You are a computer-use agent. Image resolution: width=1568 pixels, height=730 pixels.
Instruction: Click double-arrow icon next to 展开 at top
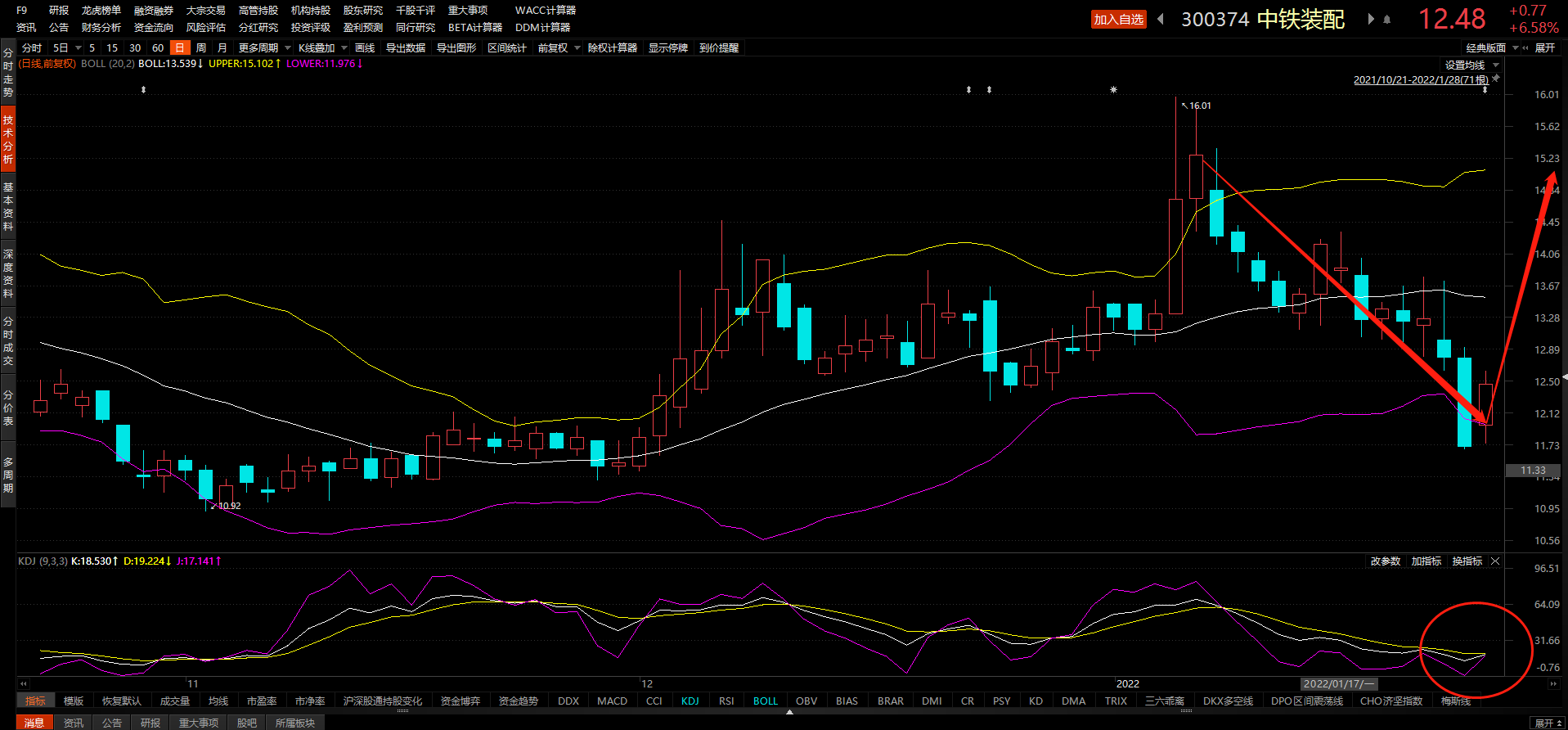1525,48
